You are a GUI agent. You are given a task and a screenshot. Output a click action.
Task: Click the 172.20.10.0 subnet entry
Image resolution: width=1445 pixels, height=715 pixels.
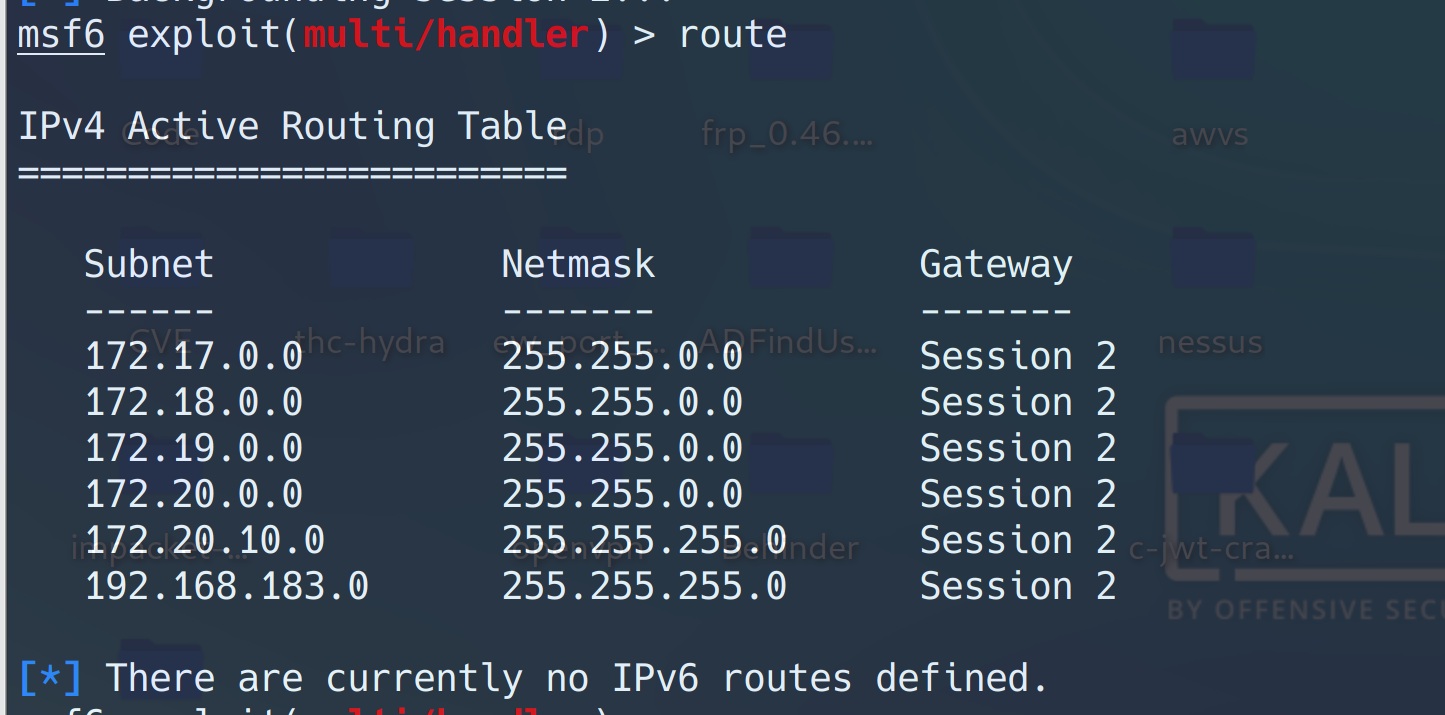(205, 540)
